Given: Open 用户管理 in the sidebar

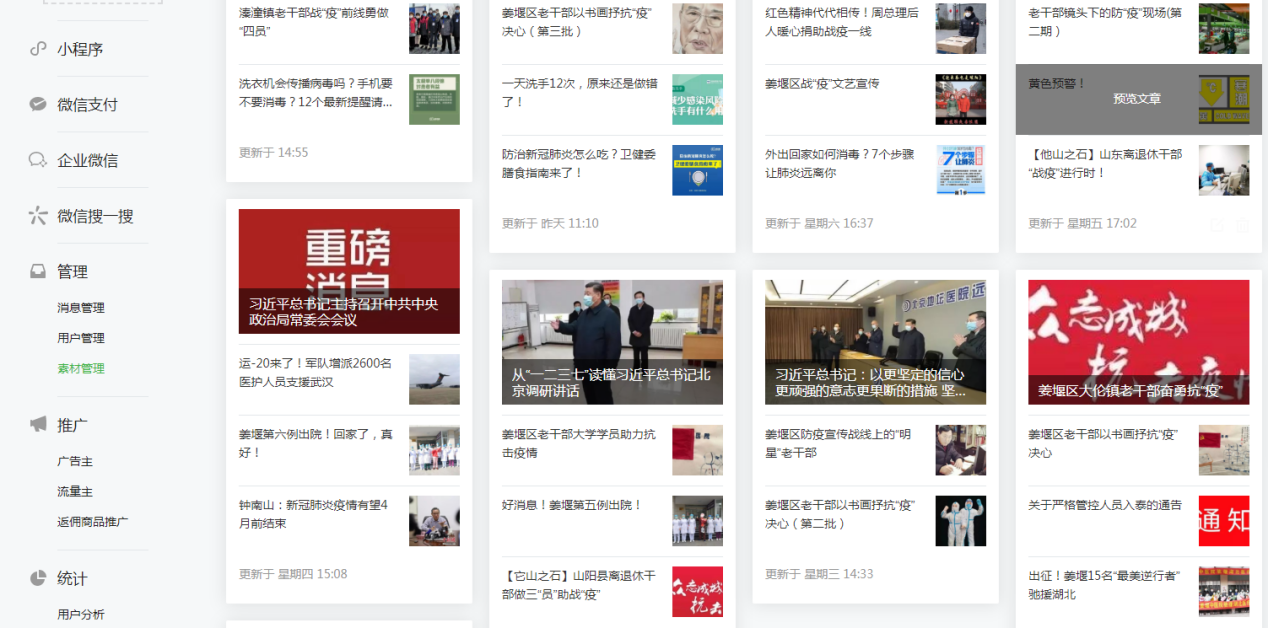Looking at the screenshot, I should [81, 338].
